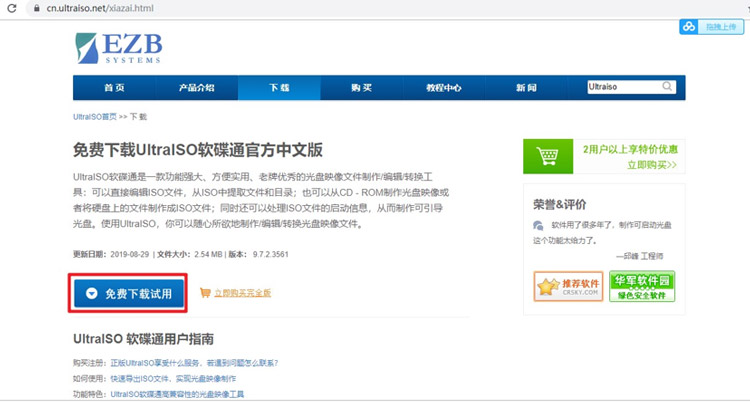Click the search magnifier icon
The width and height of the screenshot is (750, 403).
[667, 87]
